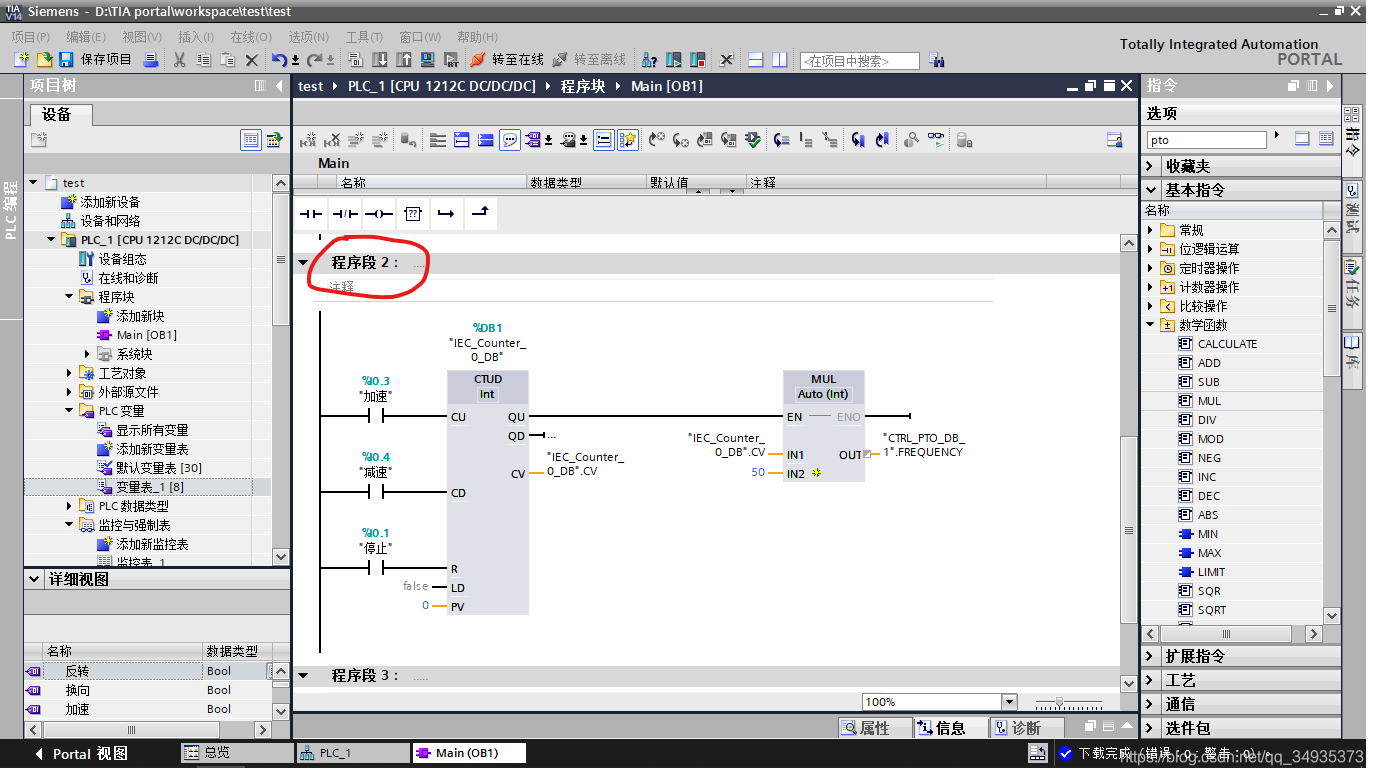Image resolution: width=1374 pixels, height=776 pixels.
Task: Open the 帮助(H) menu
Action: 478,36
